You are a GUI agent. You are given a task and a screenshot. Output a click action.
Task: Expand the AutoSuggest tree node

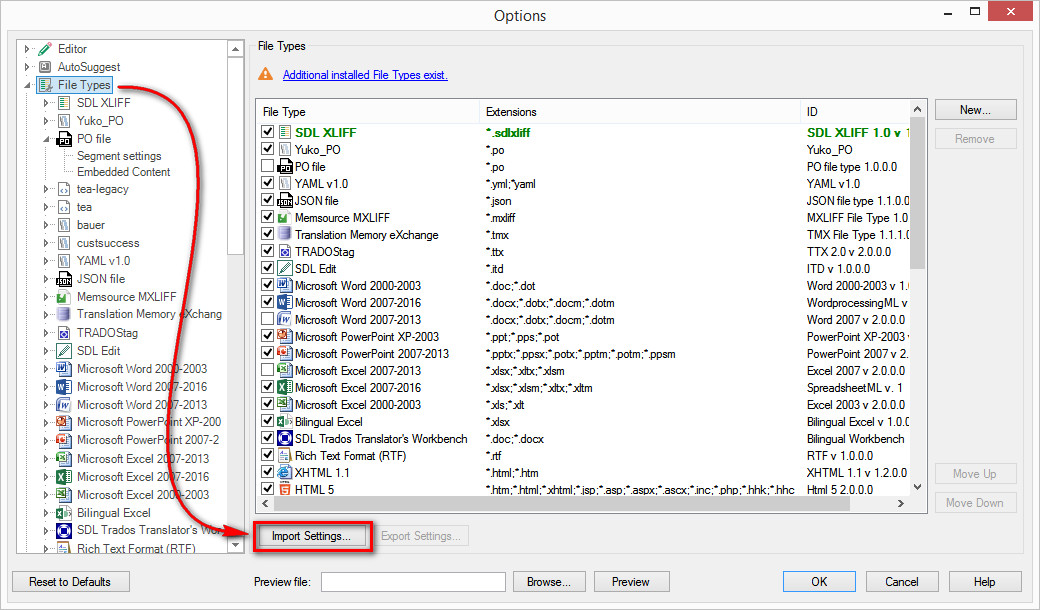click(27, 67)
